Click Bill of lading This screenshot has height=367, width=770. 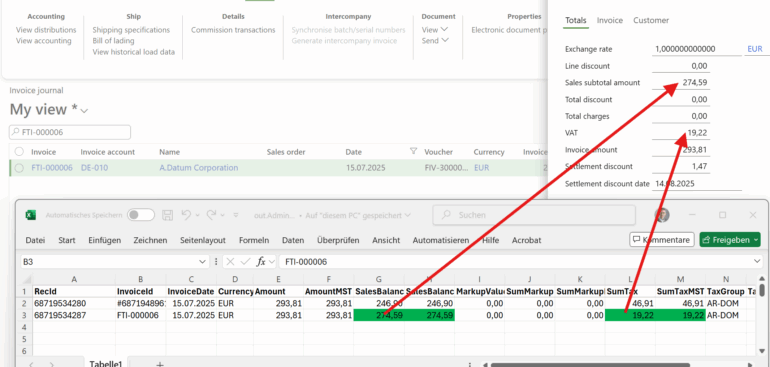[113, 41]
